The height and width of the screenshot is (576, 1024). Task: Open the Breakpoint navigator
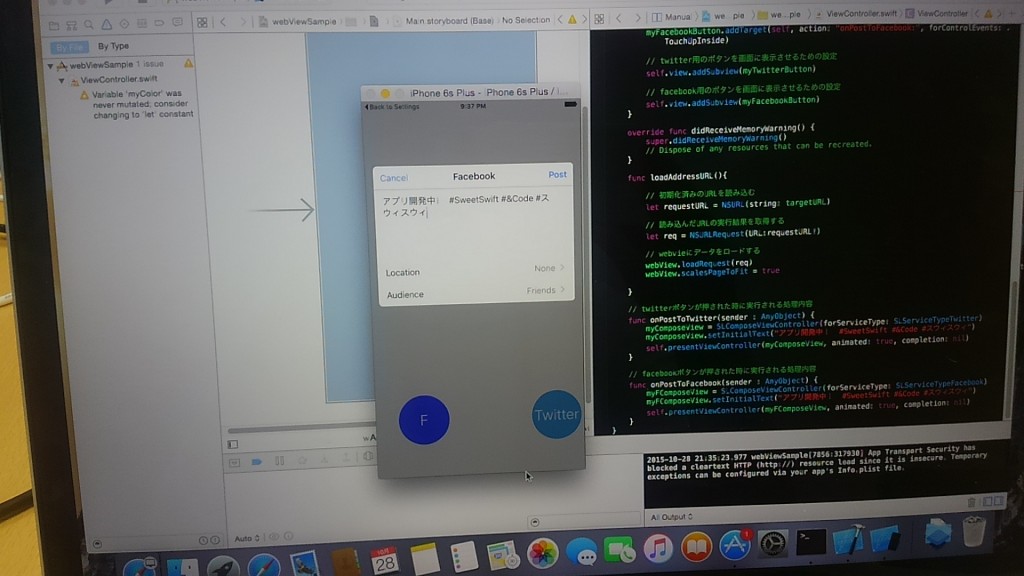point(159,23)
